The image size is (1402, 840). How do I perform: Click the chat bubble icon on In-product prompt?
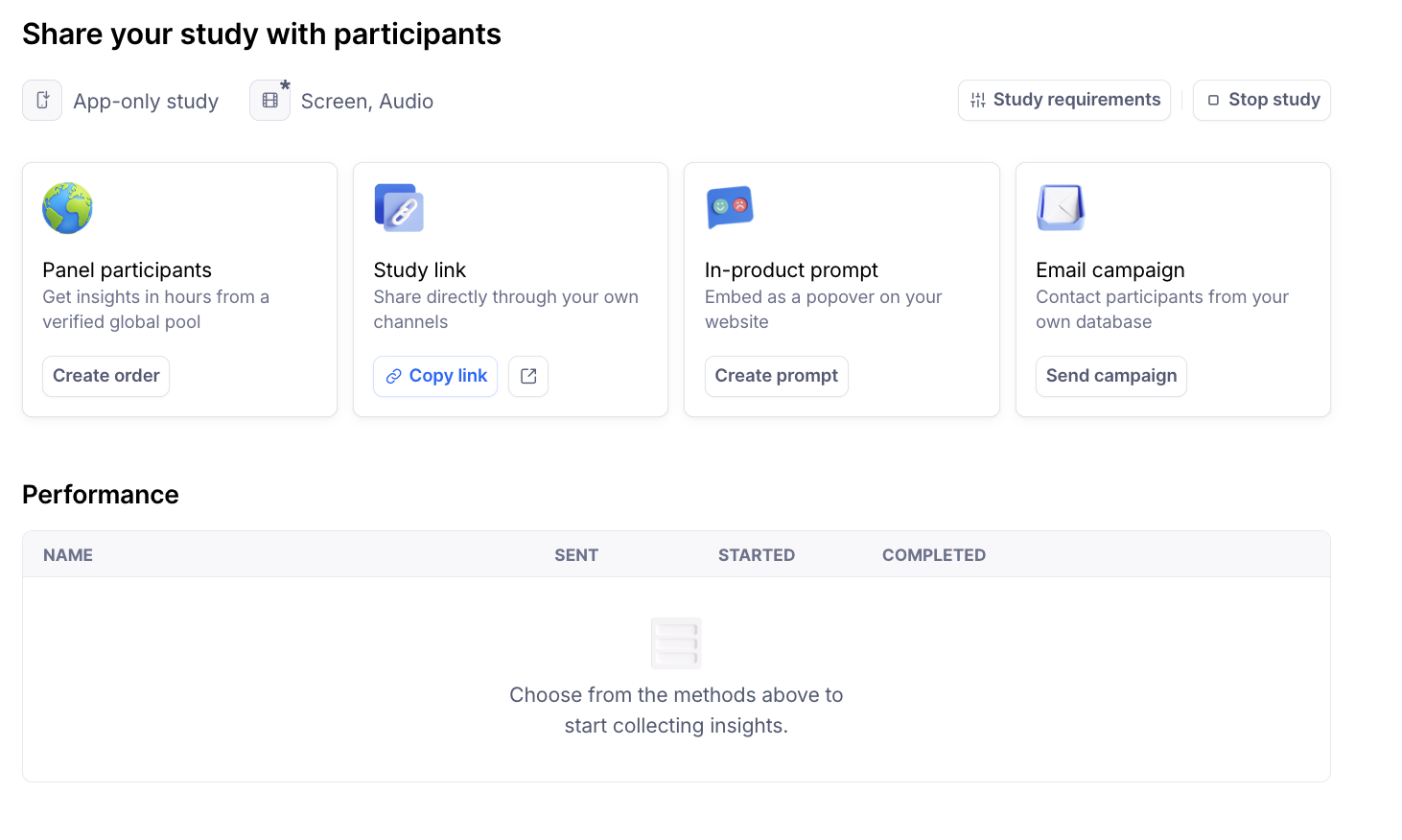tap(730, 207)
